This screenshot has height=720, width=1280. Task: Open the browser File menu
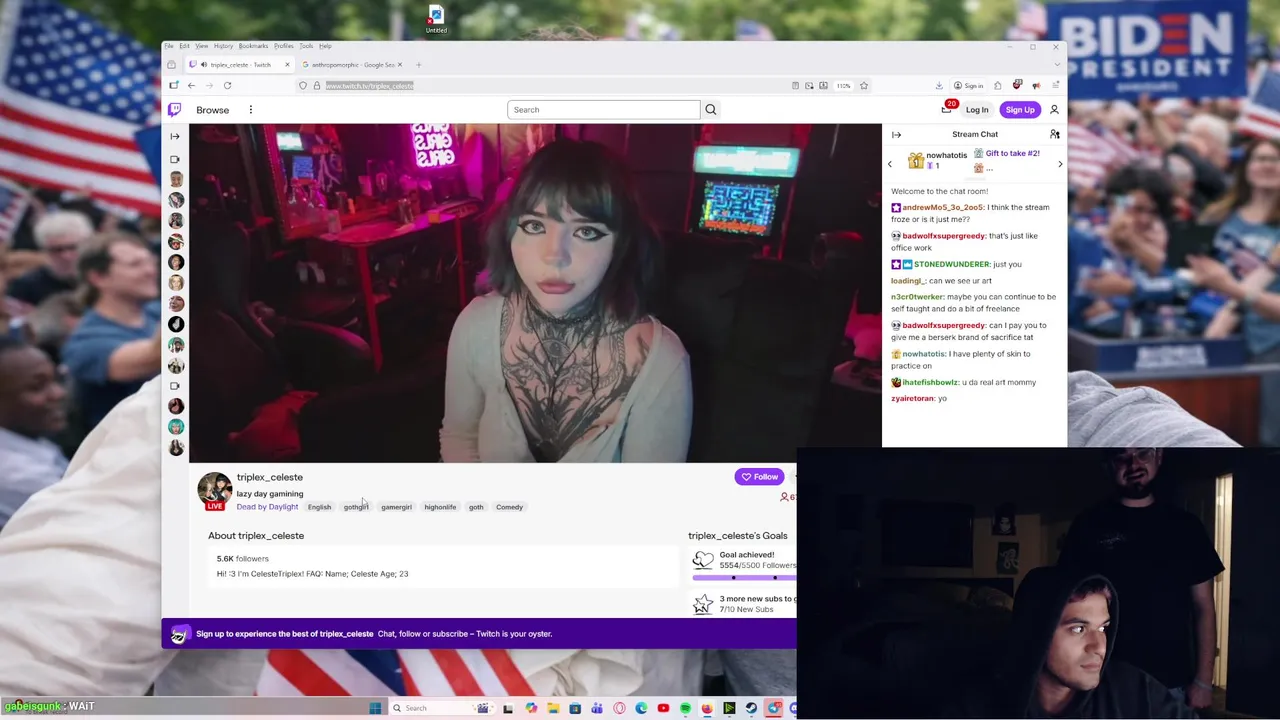tap(169, 46)
